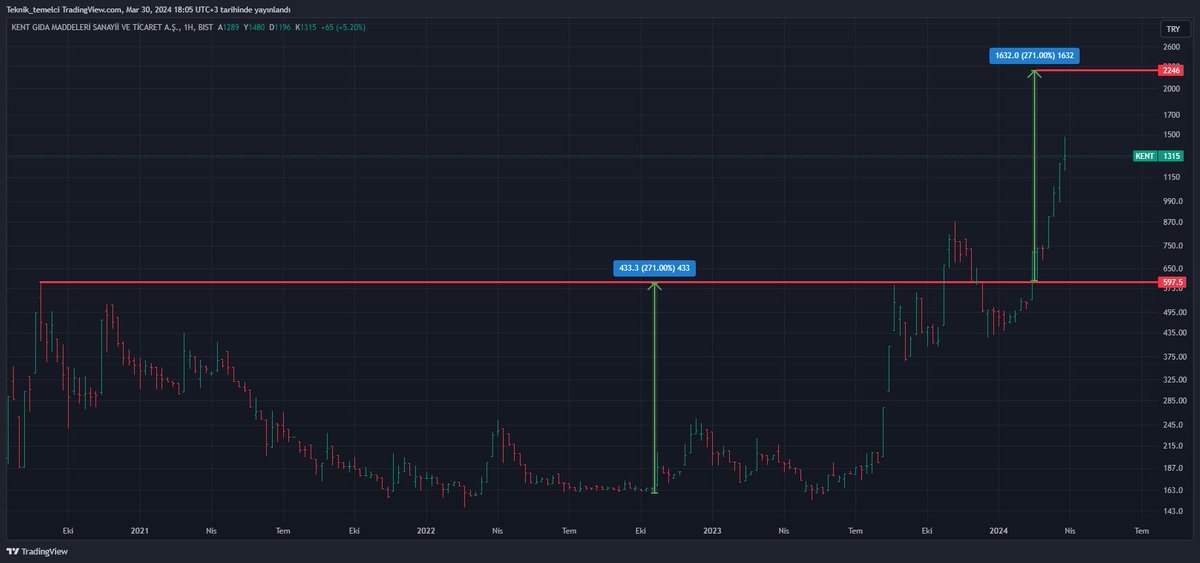Click the 187.0 price axis label
Screen dimensions: 1200x563
click(1173, 468)
